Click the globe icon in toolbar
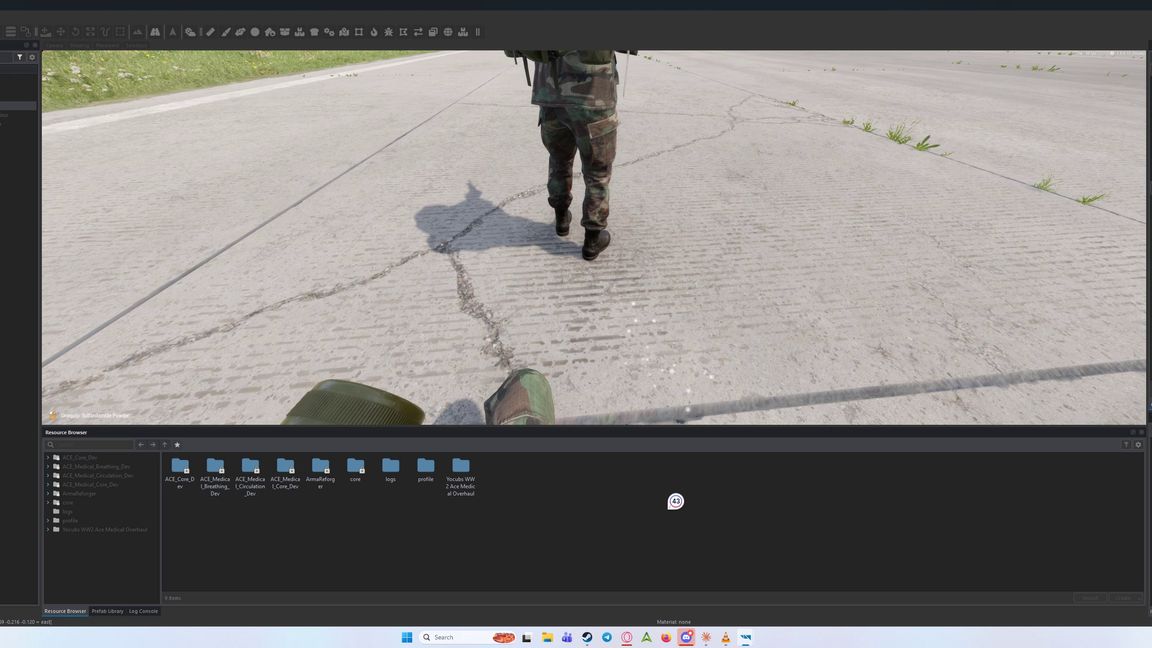This screenshot has height=648, width=1152. point(448,32)
